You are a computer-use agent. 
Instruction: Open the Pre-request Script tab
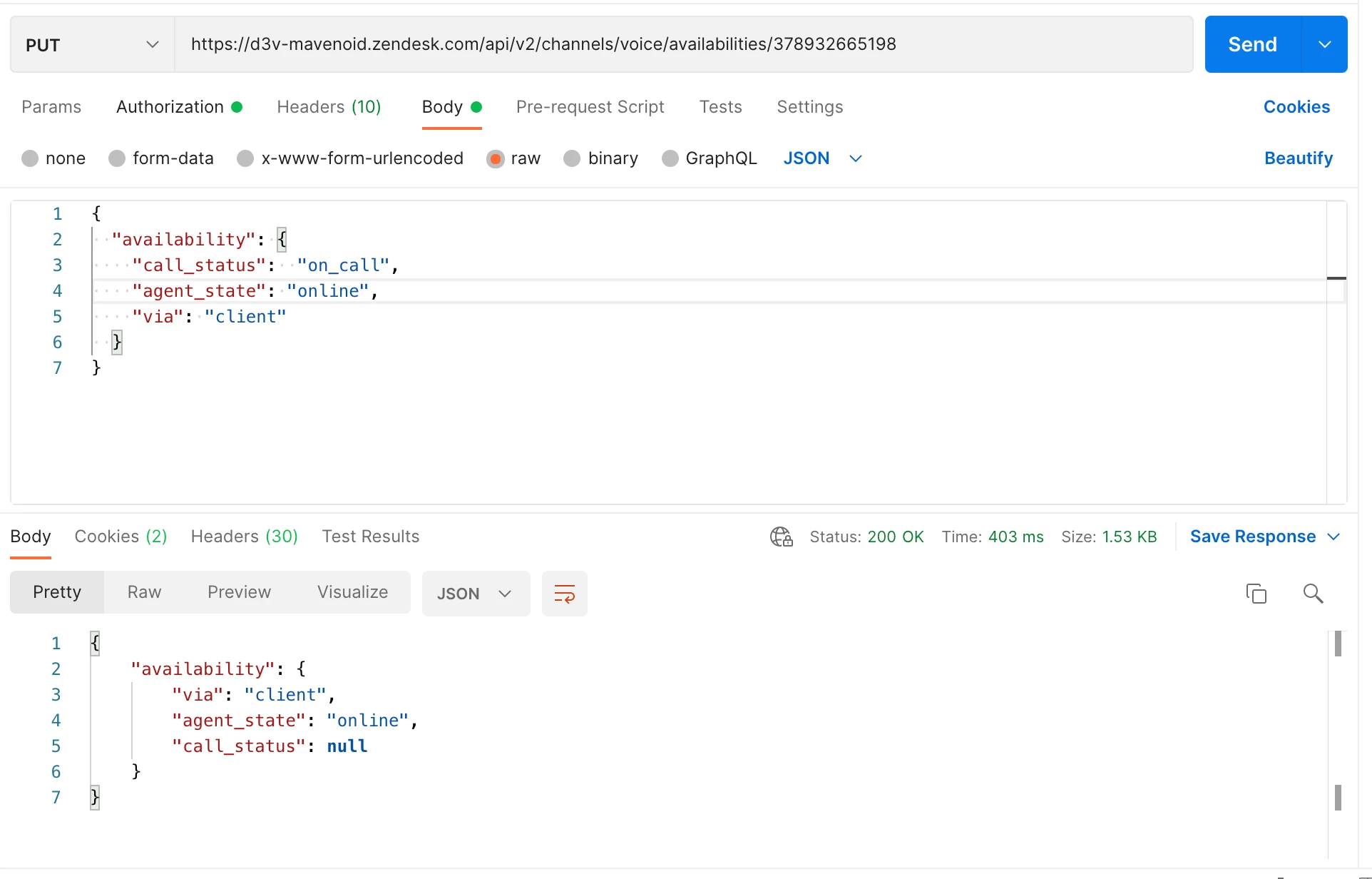590,107
